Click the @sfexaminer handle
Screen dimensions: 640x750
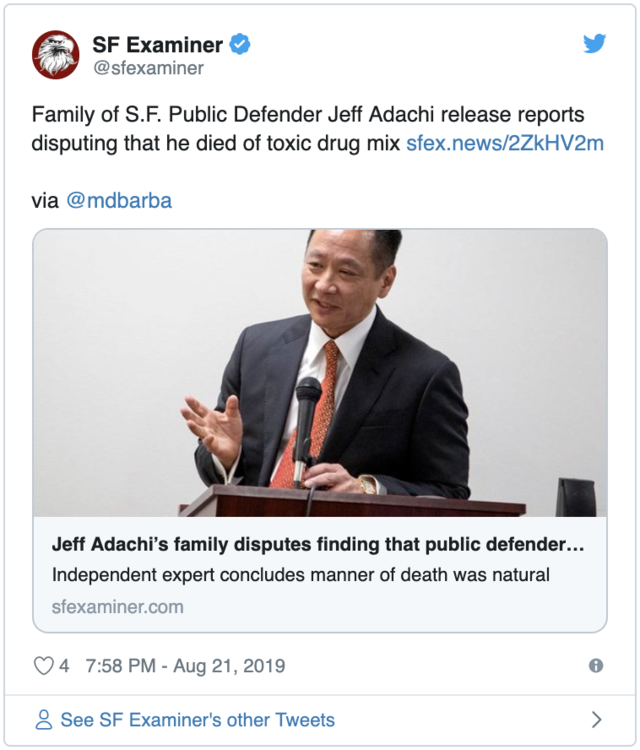click(148, 68)
